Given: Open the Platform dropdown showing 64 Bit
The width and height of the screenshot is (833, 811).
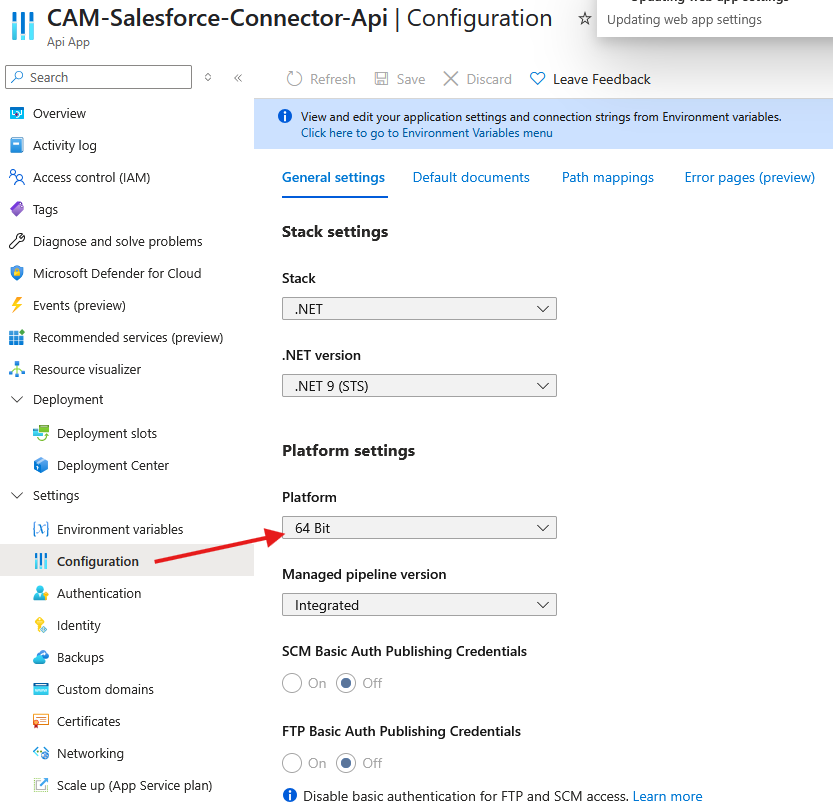Looking at the screenshot, I should coord(419,528).
